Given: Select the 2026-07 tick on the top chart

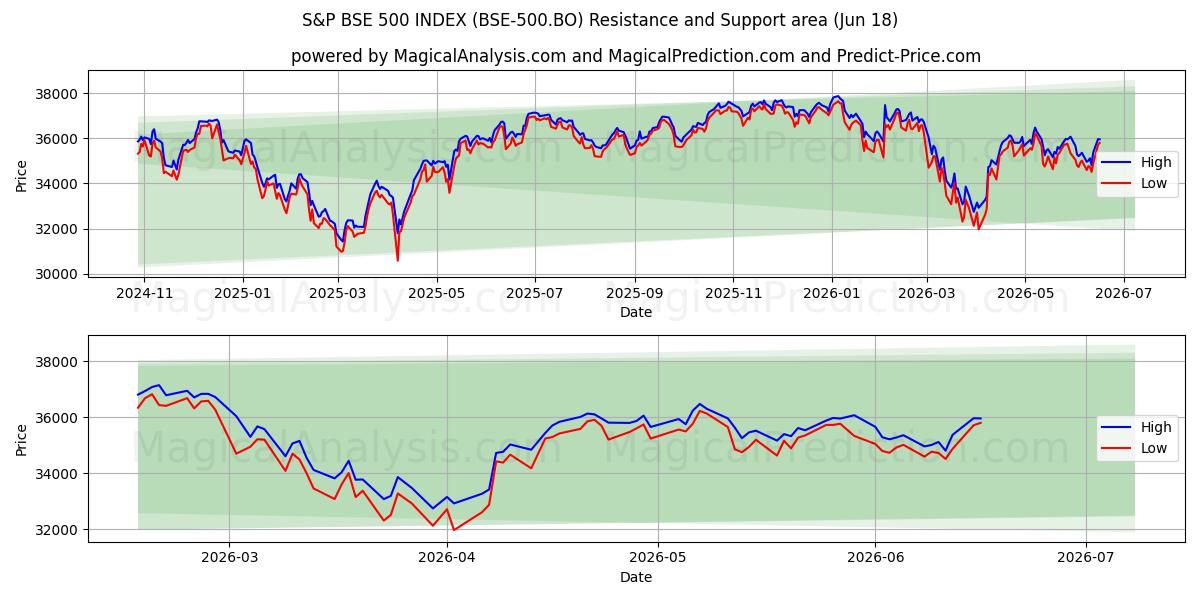Looking at the screenshot, I should (x=1123, y=294).
